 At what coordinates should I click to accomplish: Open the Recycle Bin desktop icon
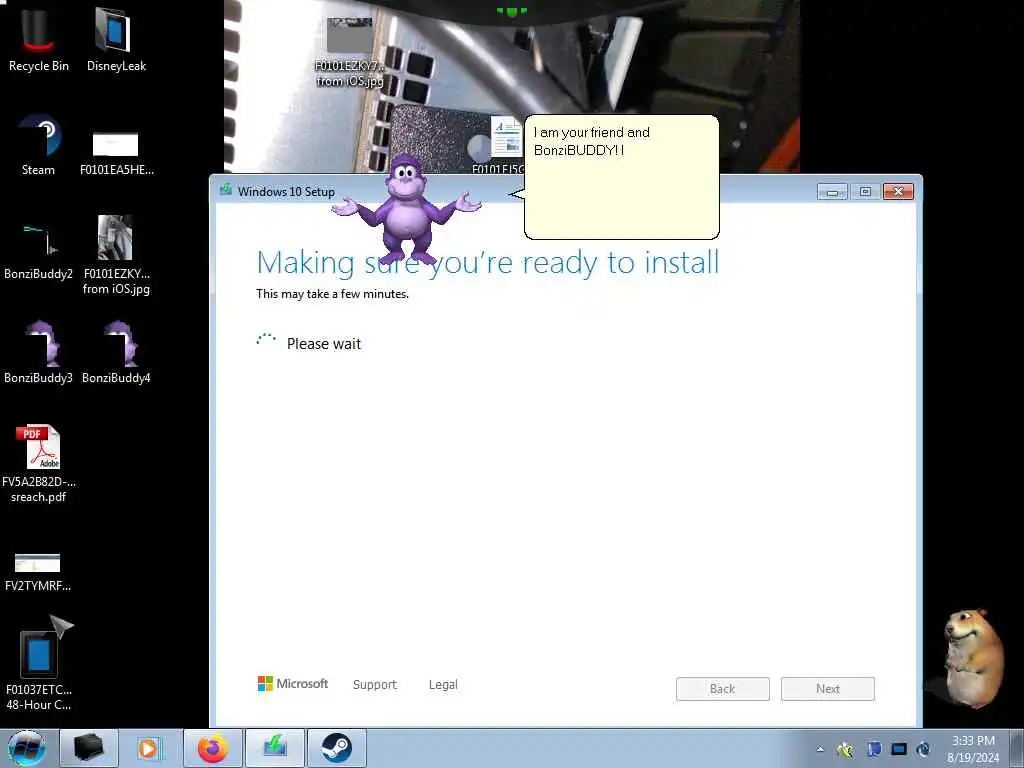38,39
